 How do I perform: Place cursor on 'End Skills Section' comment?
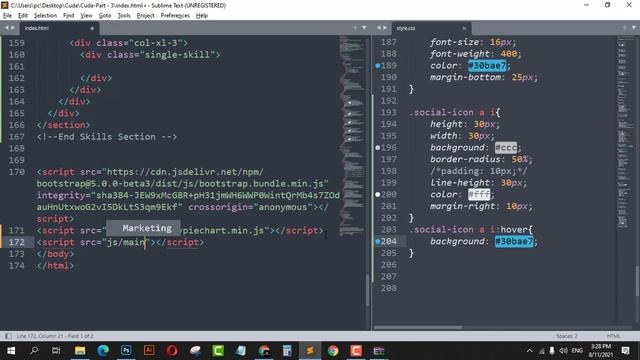point(107,137)
